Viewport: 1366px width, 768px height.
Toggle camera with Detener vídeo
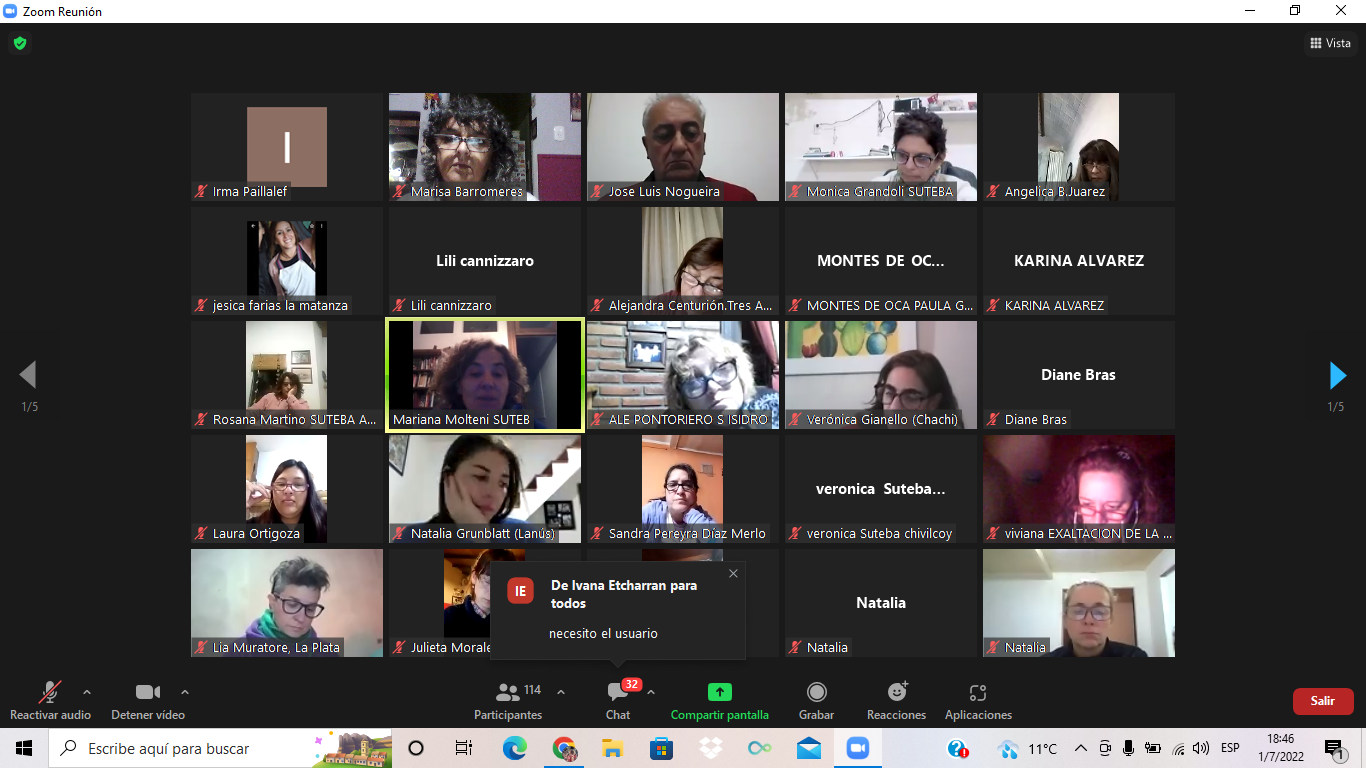(x=147, y=699)
